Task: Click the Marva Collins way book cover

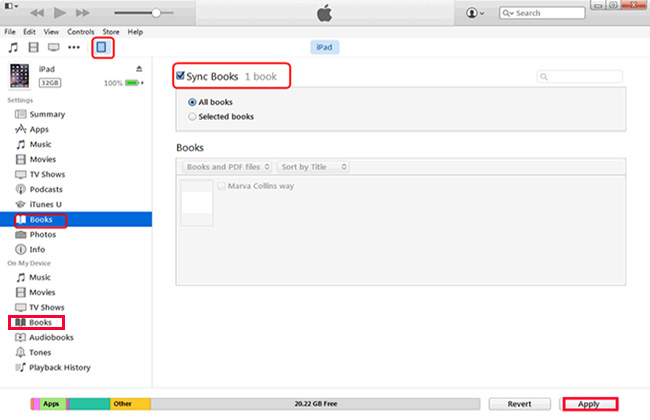Action: tap(197, 203)
